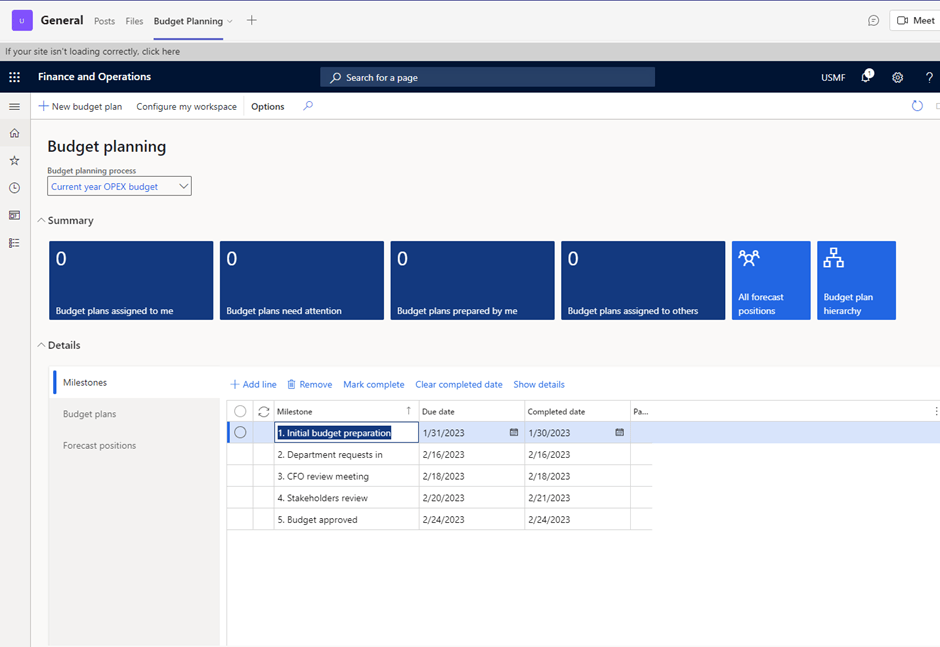Open Favorites via the star sidebar icon
The width and height of the screenshot is (940, 647).
14,160
